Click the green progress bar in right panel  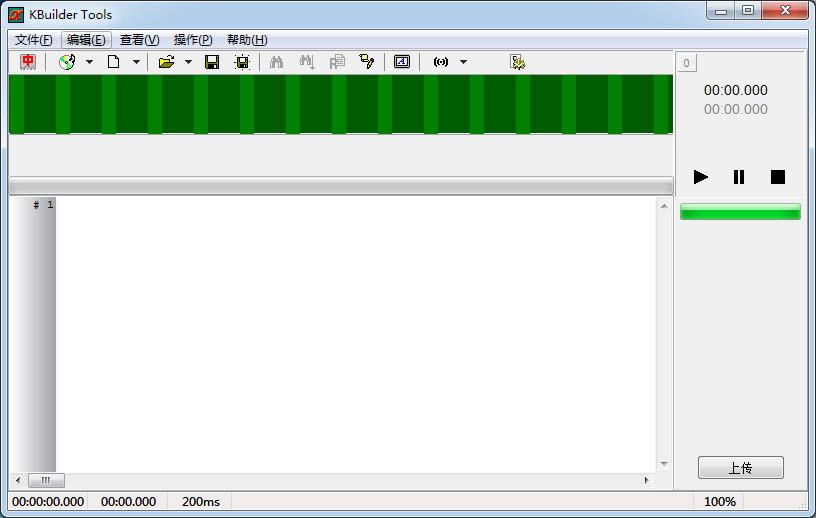pyautogui.click(x=740, y=212)
